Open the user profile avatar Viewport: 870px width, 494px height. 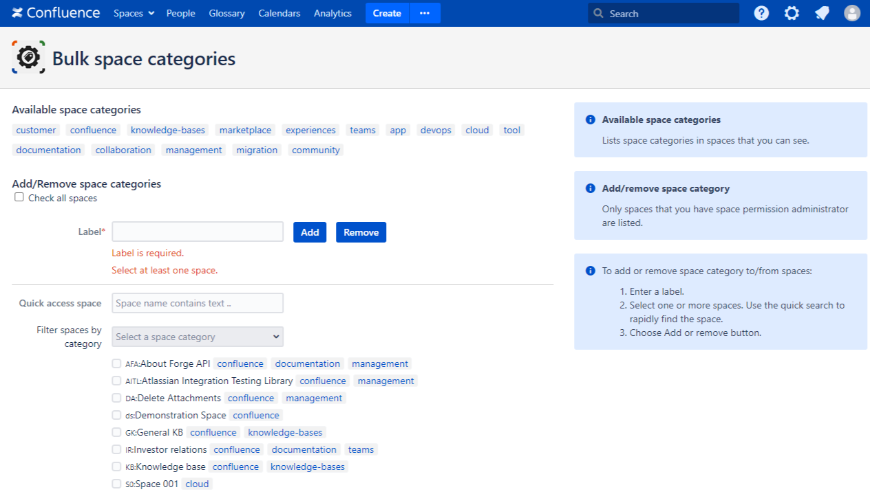(851, 13)
